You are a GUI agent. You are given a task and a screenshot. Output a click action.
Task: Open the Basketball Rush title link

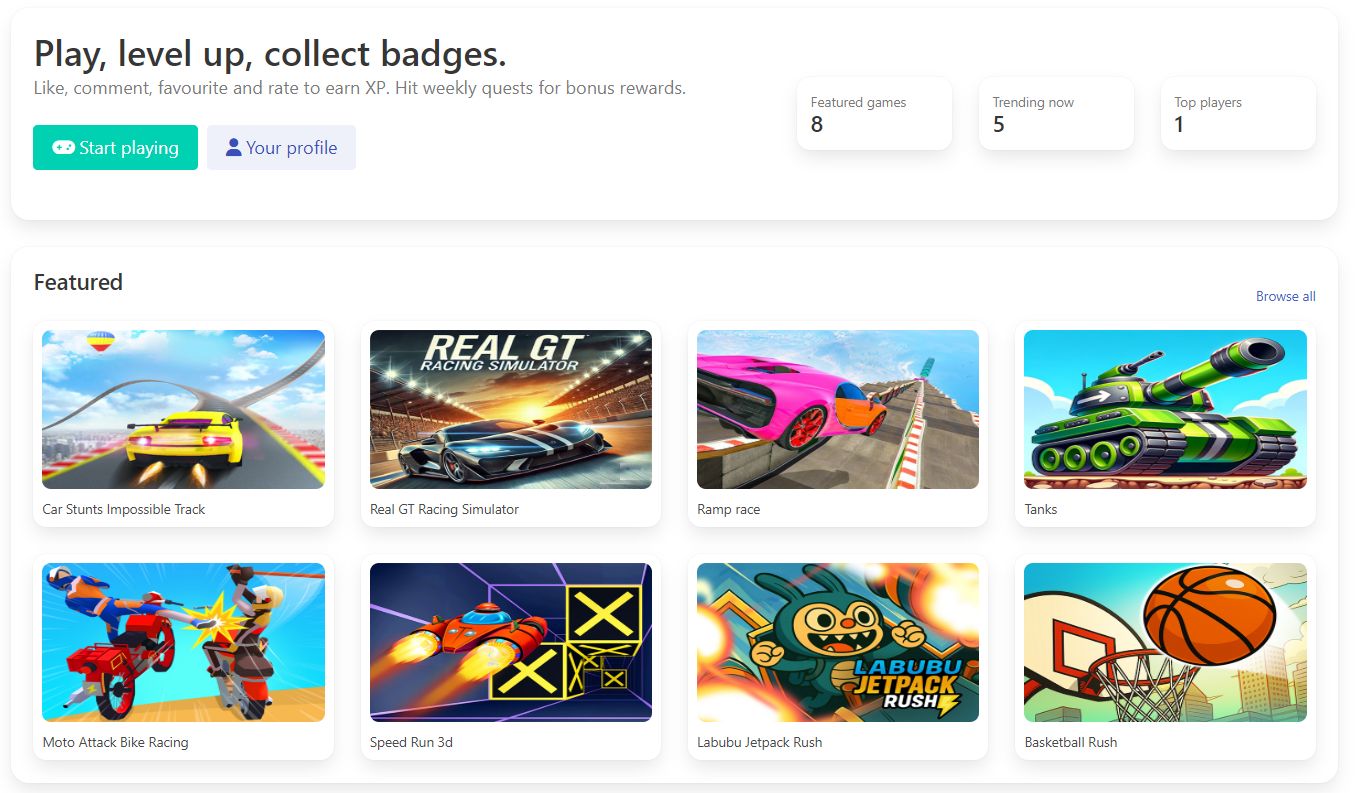point(1071,742)
